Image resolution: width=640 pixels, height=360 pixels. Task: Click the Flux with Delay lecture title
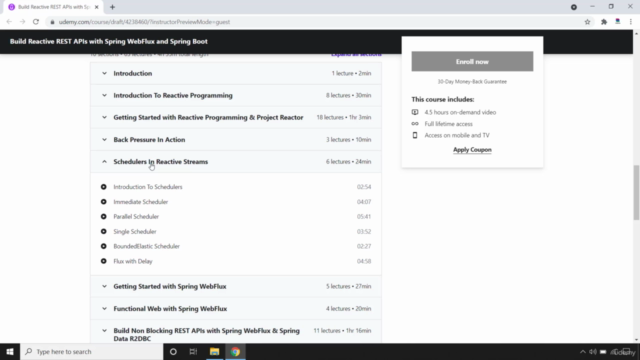coord(133,261)
